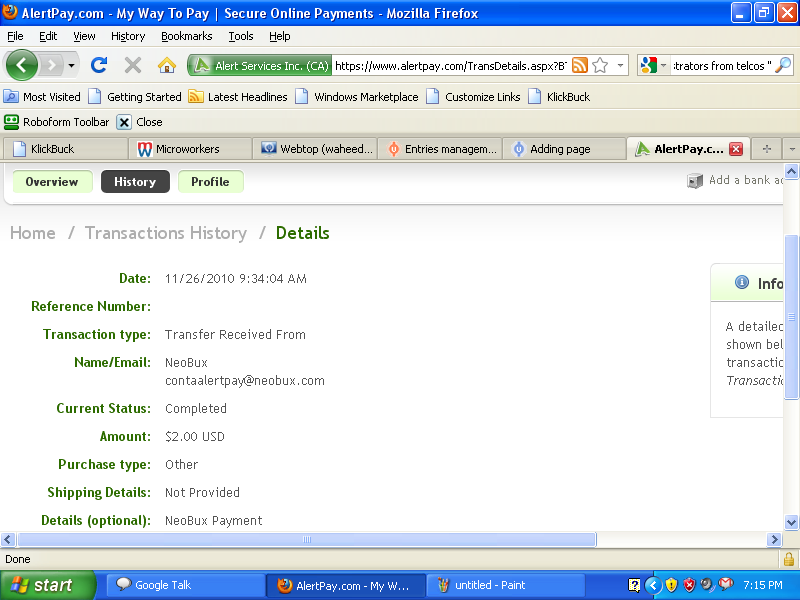Viewport: 800px width, 600px height.
Task: Click the red shield tray icon
Action: (689, 585)
